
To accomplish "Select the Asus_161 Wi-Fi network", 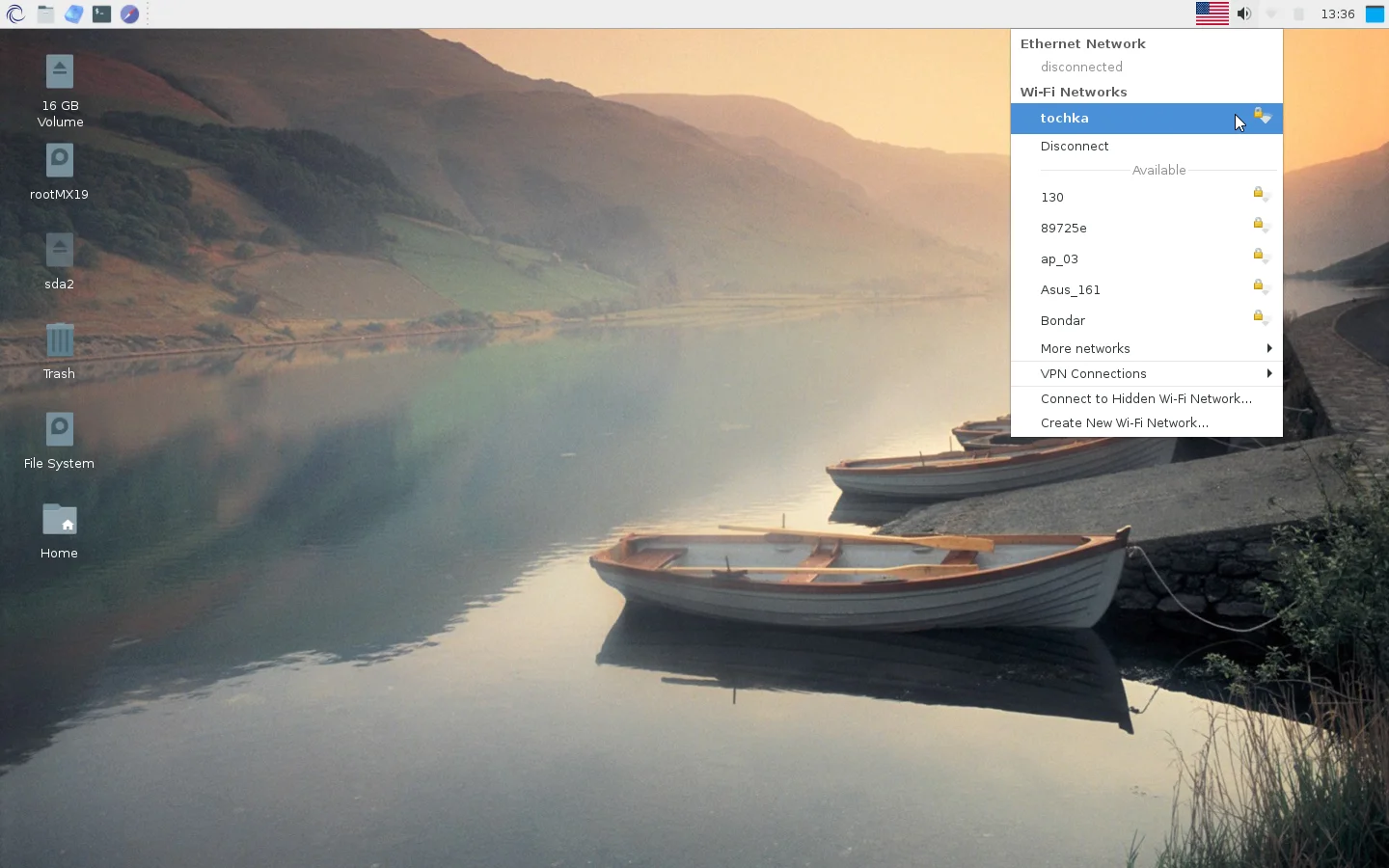I will coord(1070,289).
